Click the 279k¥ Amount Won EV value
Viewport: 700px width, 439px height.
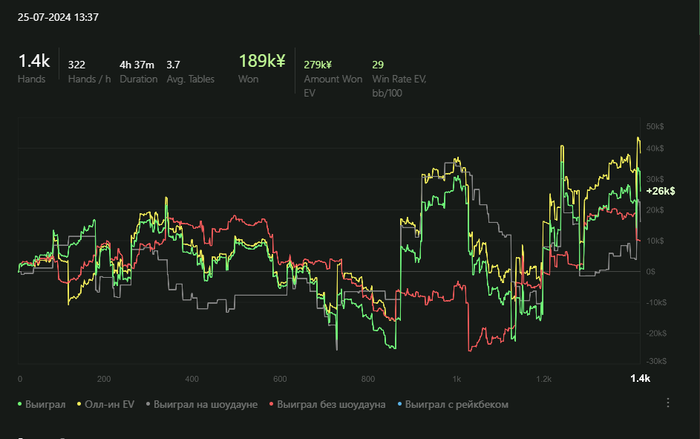tap(317, 65)
